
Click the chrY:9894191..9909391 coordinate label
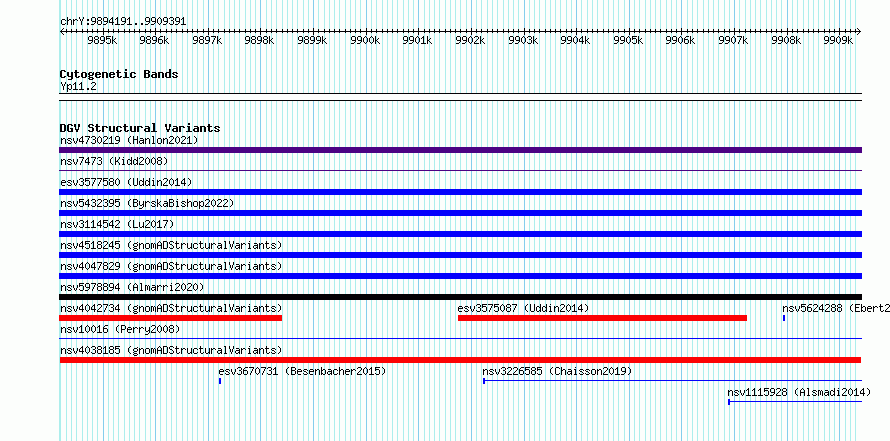click(x=123, y=22)
